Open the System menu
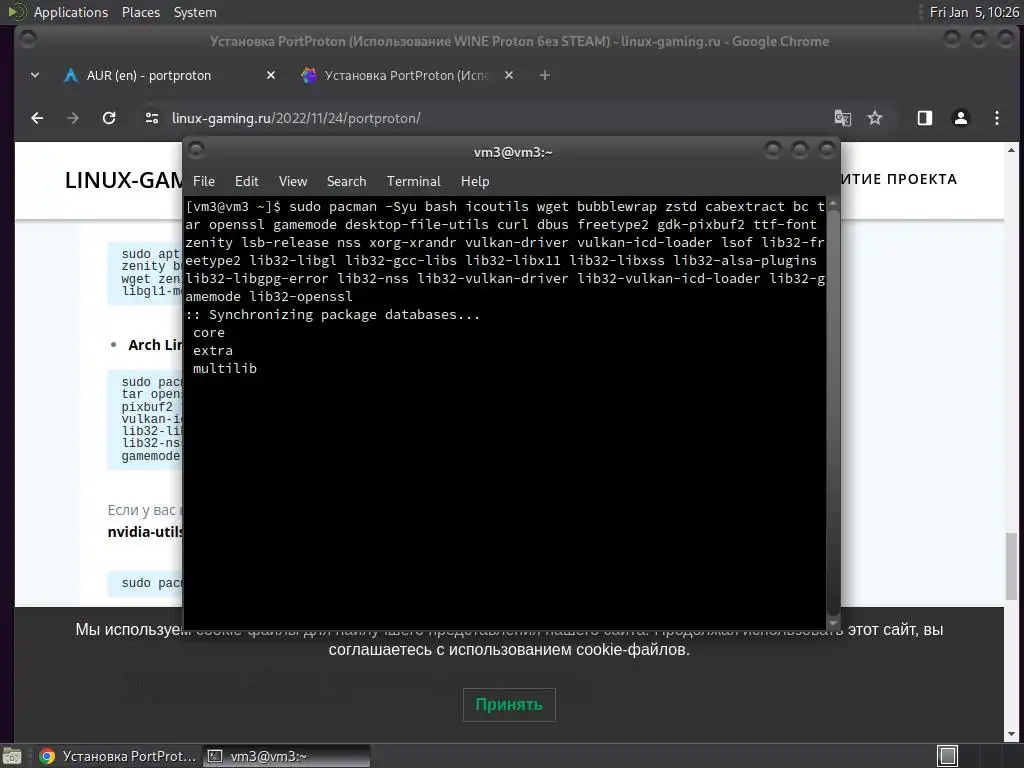Viewport: 1024px width, 768px height. (195, 12)
